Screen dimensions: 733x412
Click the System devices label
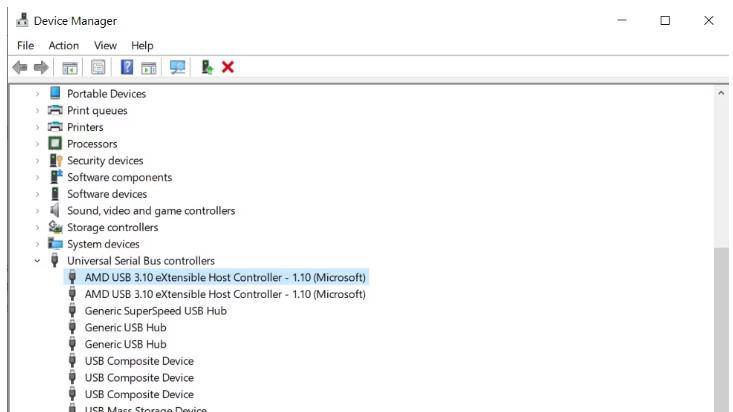pyautogui.click(x=103, y=244)
